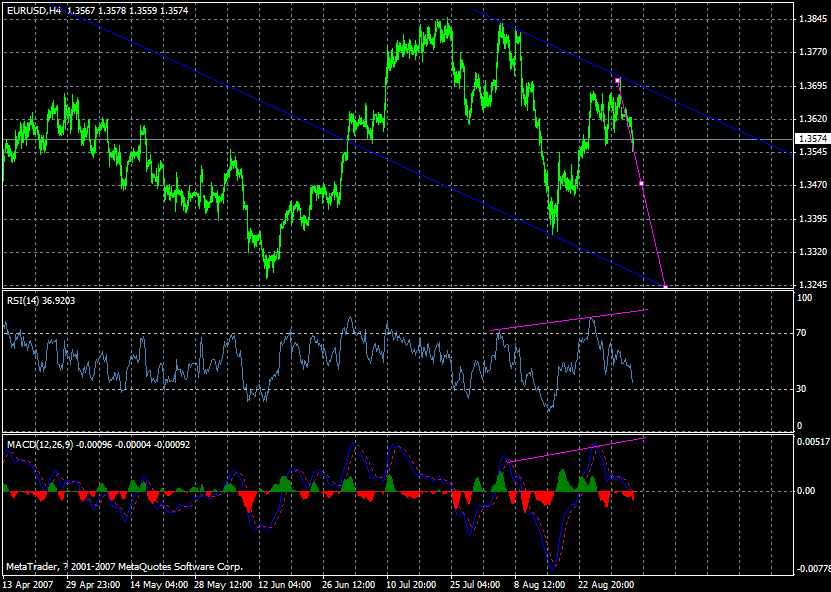Select the 1.3770 price axis label
831x592 pixels.
pos(812,52)
